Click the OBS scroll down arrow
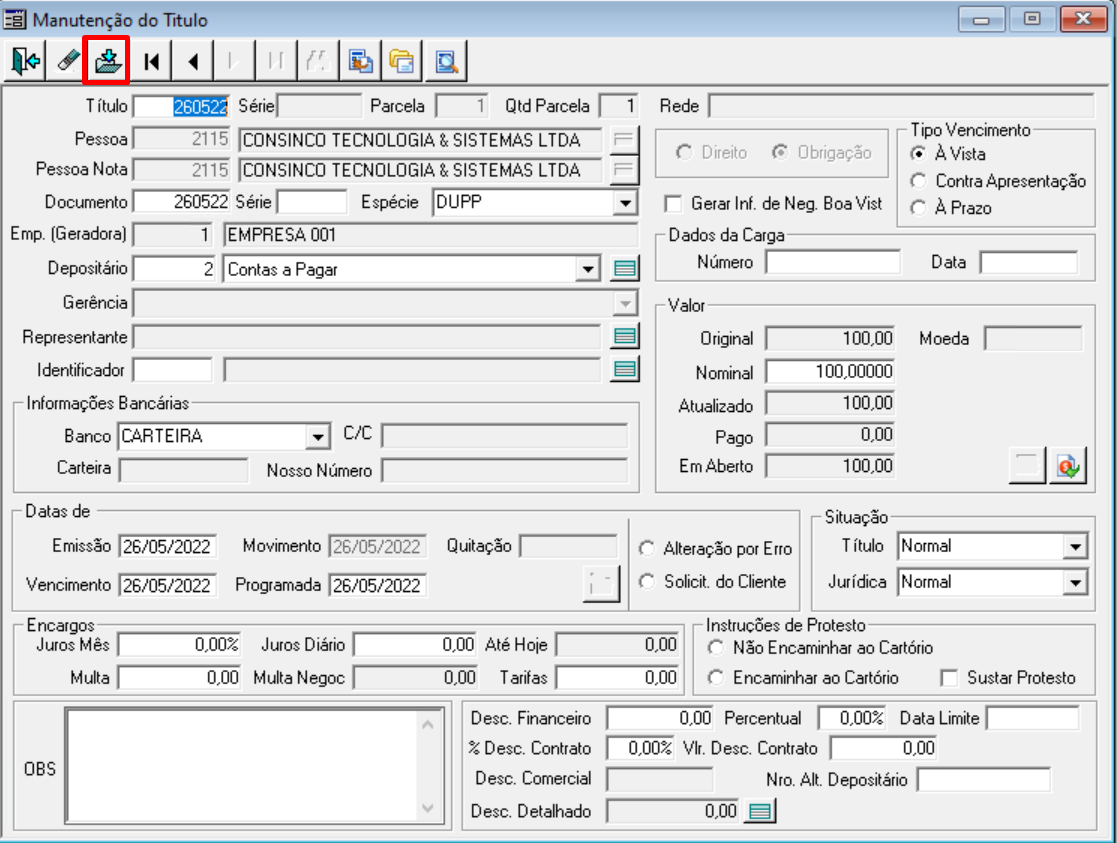Image resolution: width=1117 pixels, height=843 pixels. coord(427,808)
